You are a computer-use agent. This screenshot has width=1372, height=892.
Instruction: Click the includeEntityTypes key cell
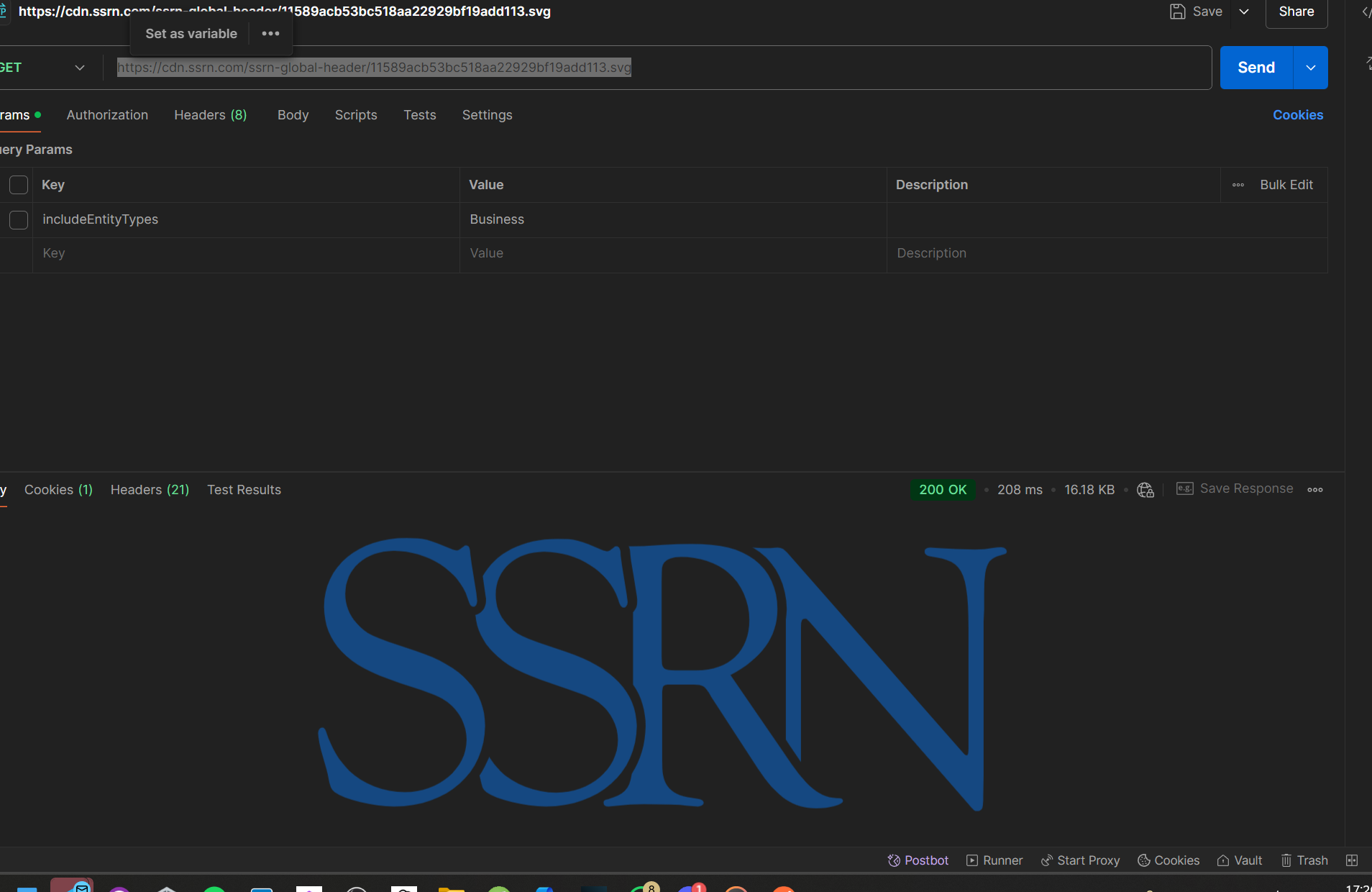pyautogui.click(x=246, y=219)
